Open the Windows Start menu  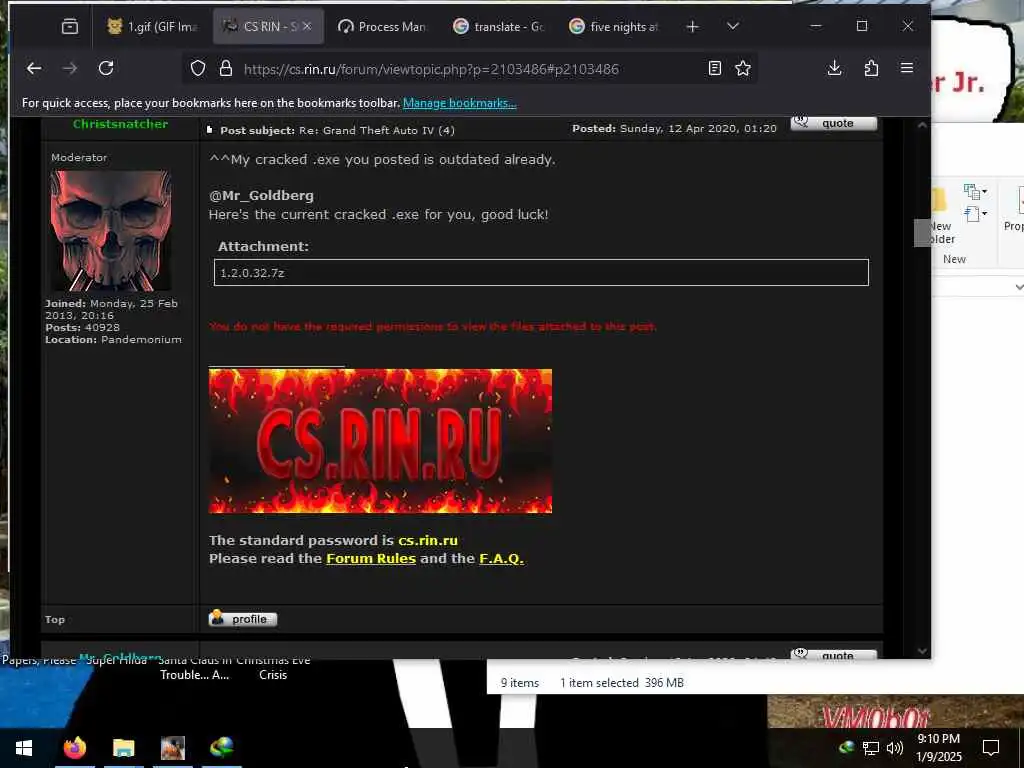24,748
